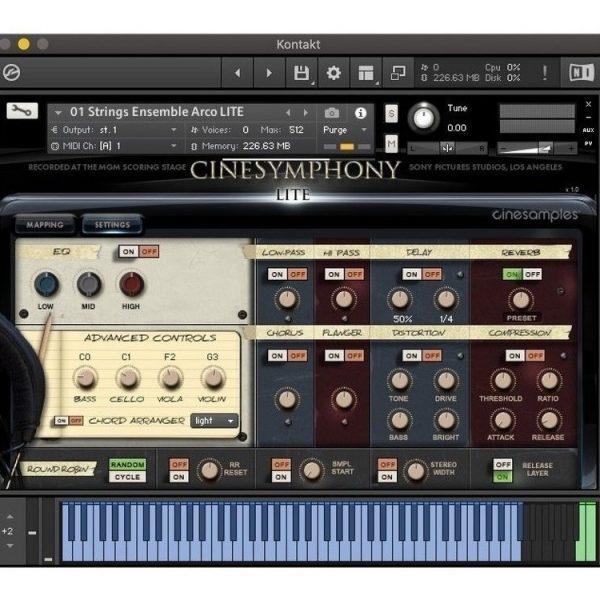This screenshot has width=600, height=600.
Task: Go to previous with toolbar left arrow
Action: click(x=238, y=73)
